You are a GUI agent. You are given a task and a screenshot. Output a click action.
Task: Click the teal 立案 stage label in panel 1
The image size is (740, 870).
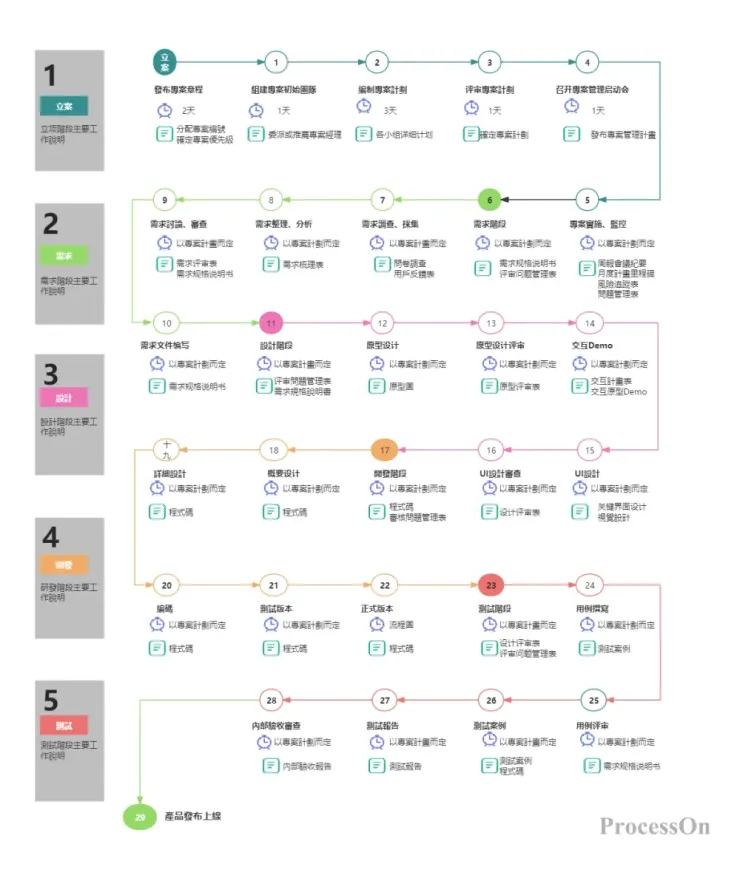(x=63, y=106)
